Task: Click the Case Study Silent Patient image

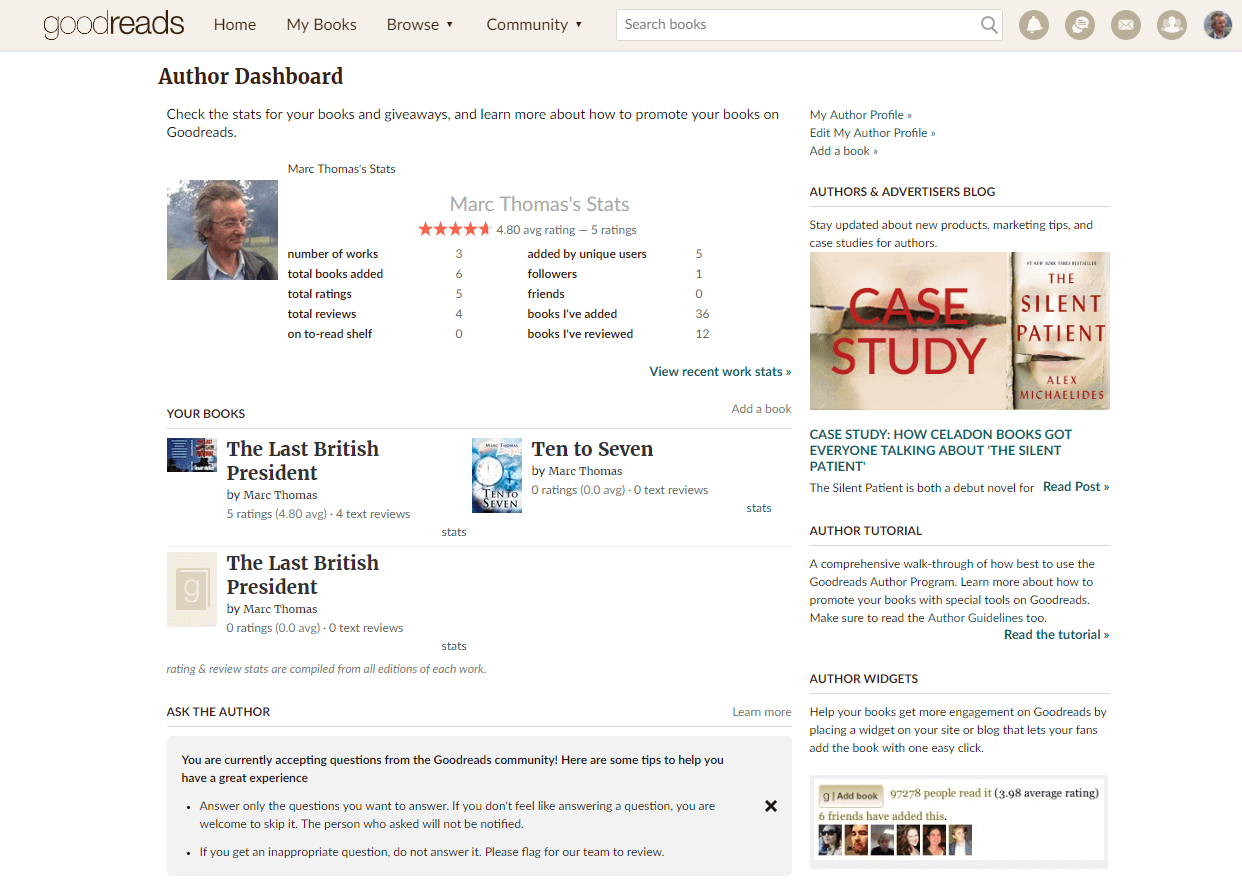Action: coord(960,331)
